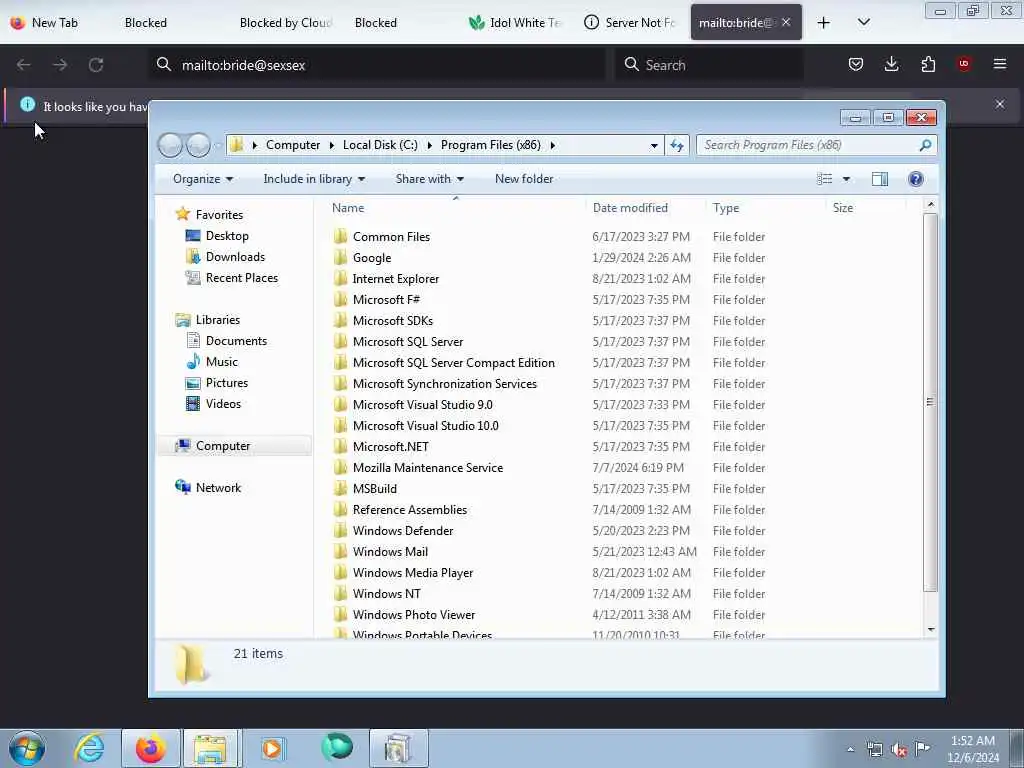Screen dimensions: 1024x768
Task: Launch Internet Explorer from the taskbar
Action: click(x=89, y=748)
